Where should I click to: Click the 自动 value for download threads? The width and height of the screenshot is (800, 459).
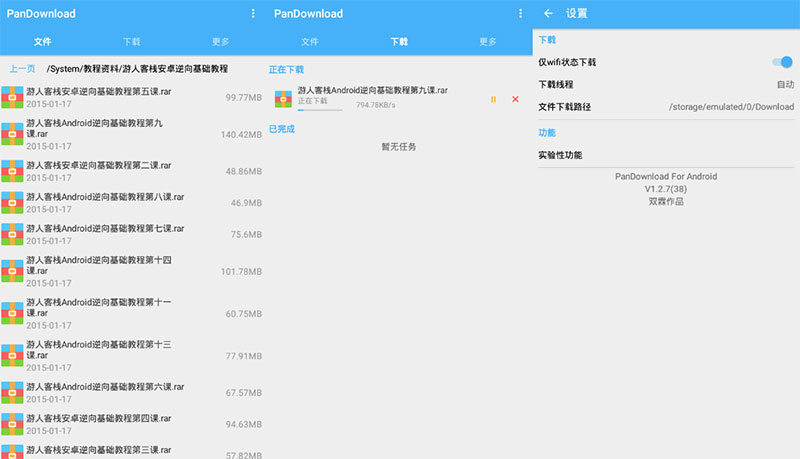pos(785,85)
